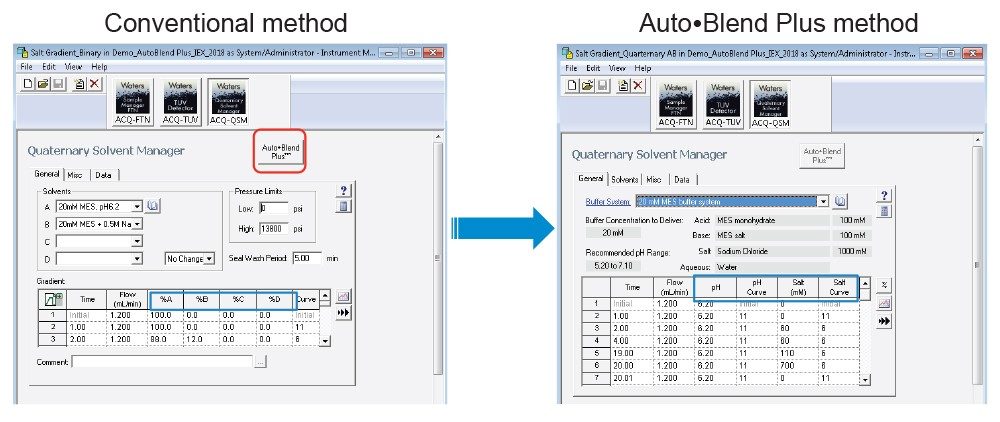Click down arrow of Quaternary gradient table scroller

865,380
